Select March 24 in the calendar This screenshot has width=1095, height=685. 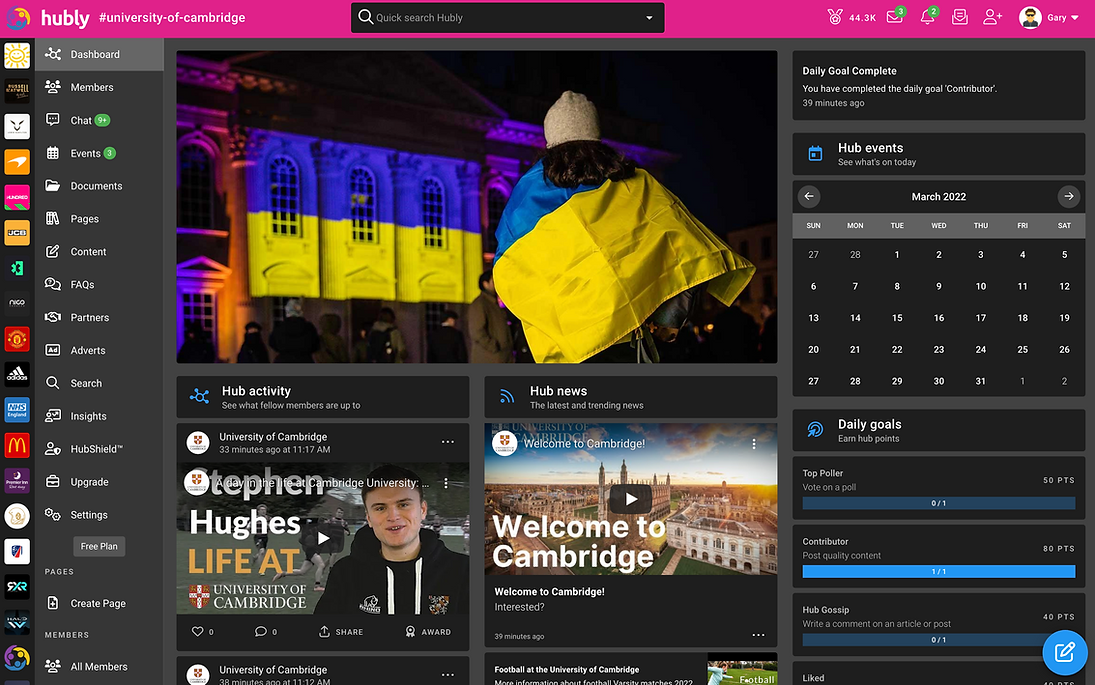pos(980,349)
